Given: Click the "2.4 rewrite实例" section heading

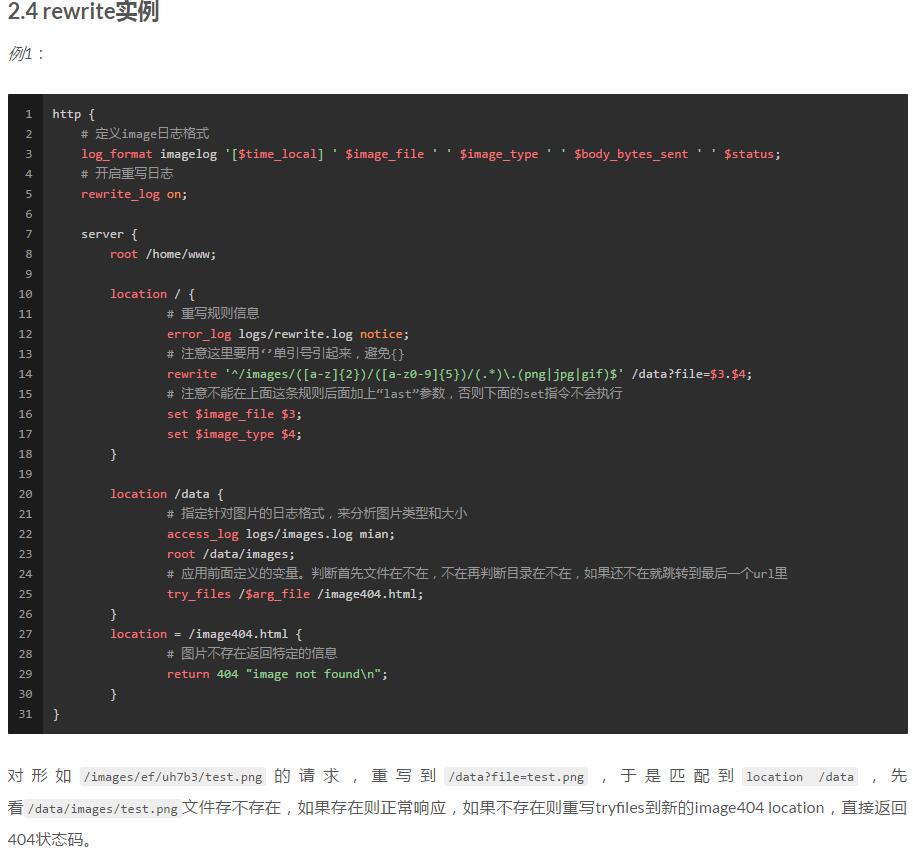Looking at the screenshot, I should (x=83, y=13).
